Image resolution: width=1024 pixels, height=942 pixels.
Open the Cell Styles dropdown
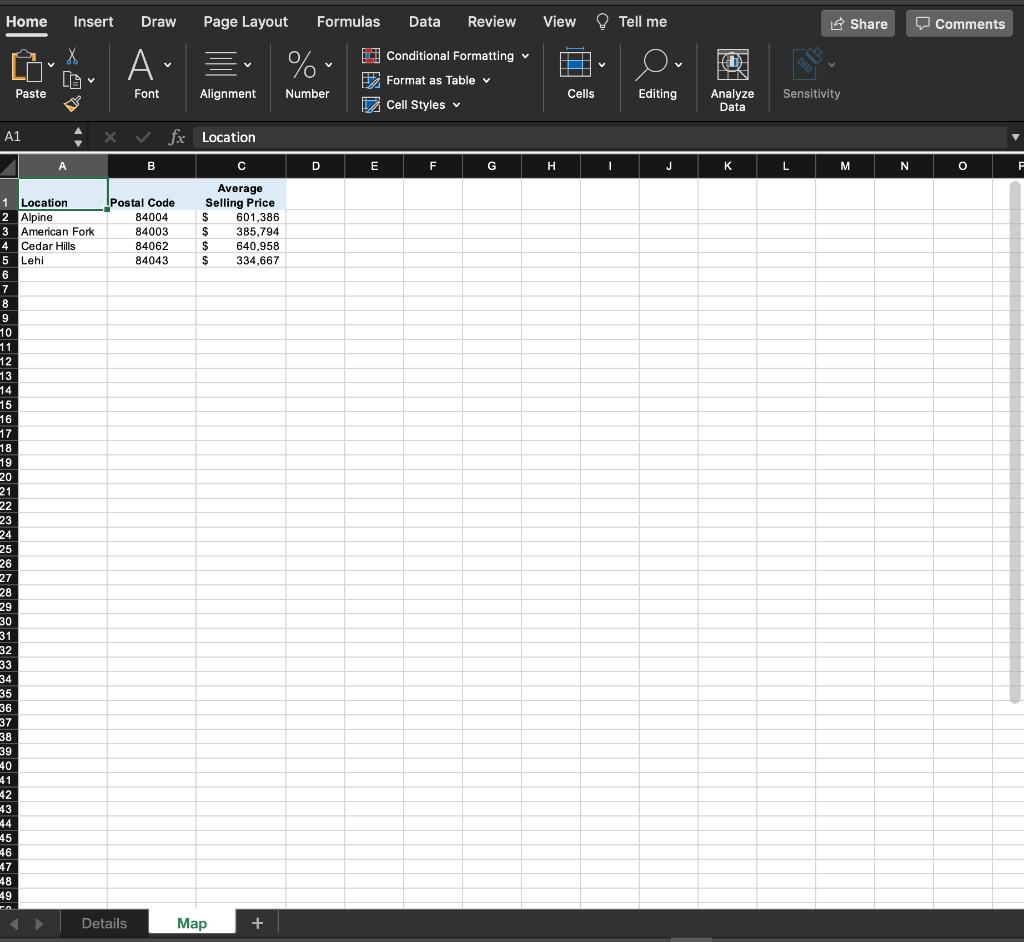coord(411,104)
